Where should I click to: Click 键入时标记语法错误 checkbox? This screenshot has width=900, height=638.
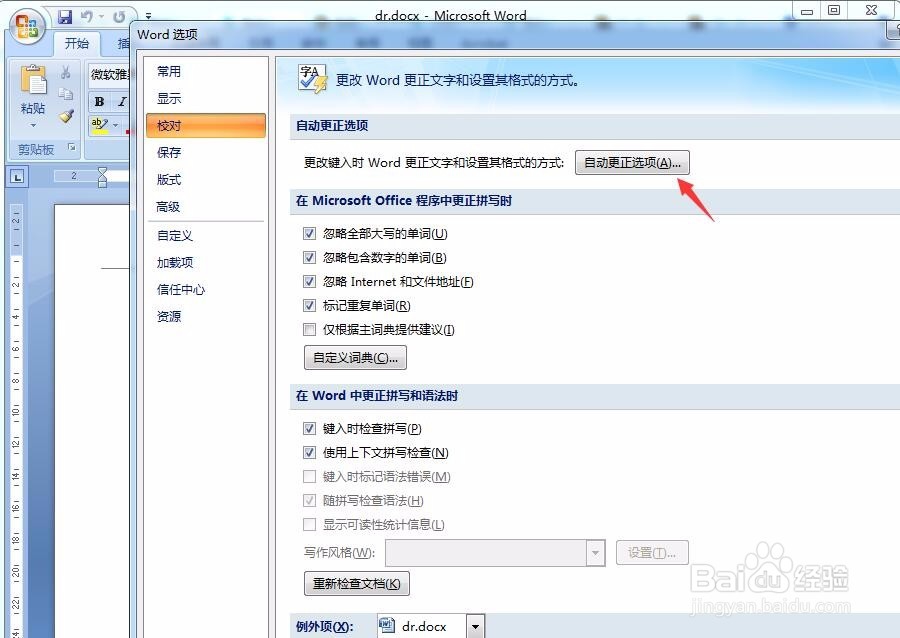tap(309, 476)
